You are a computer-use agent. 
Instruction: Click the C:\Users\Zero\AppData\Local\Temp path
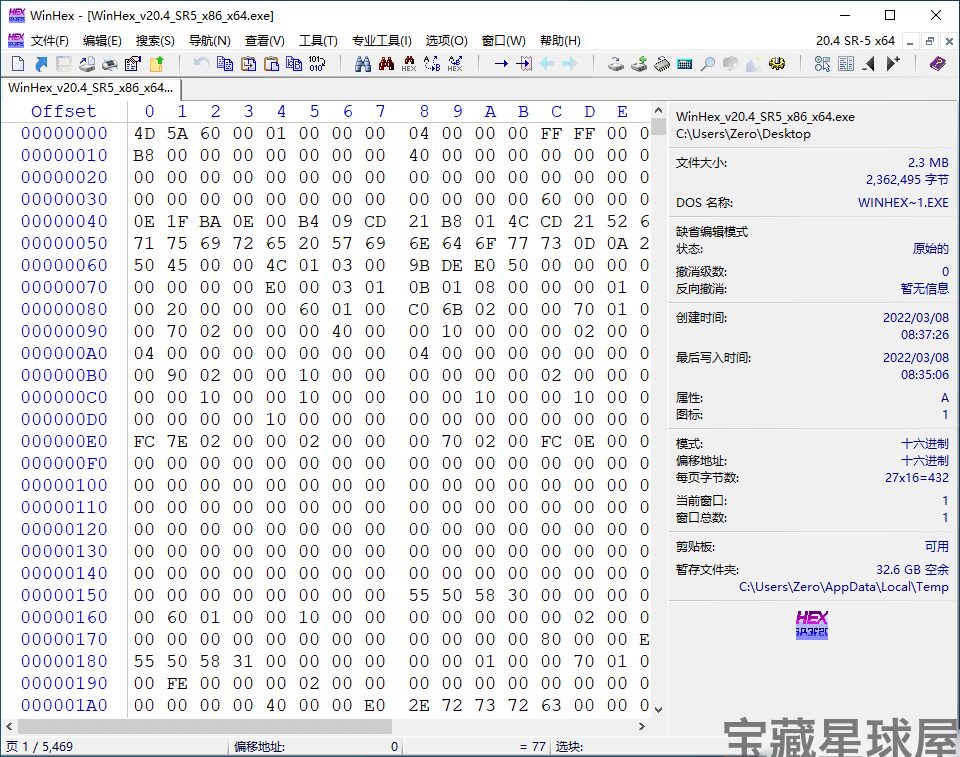[844, 587]
